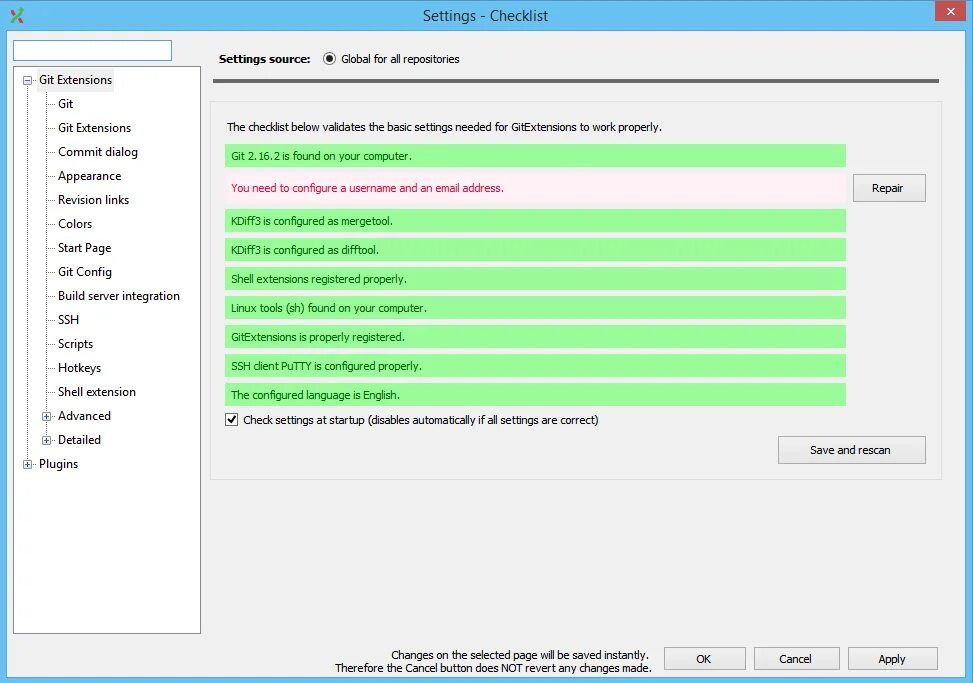The width and height of the screenshot is (973, 683).
Task: Click 'KDiff3 is configured as mergetool' row
Action: pyautogui.click(x=535, y=221)
